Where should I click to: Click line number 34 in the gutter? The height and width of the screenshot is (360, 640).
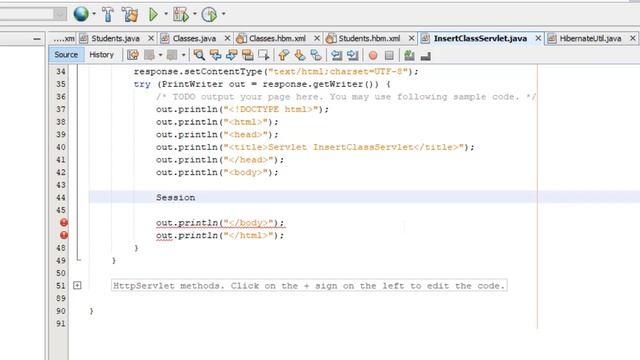click(61, 71)
